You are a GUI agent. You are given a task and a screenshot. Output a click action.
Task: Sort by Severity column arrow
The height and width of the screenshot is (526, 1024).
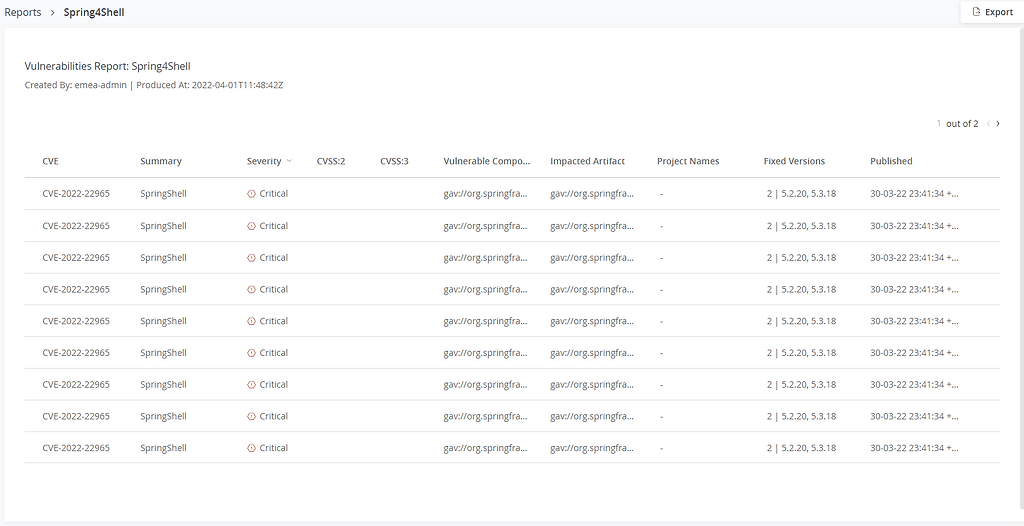(x=289, y=161)
